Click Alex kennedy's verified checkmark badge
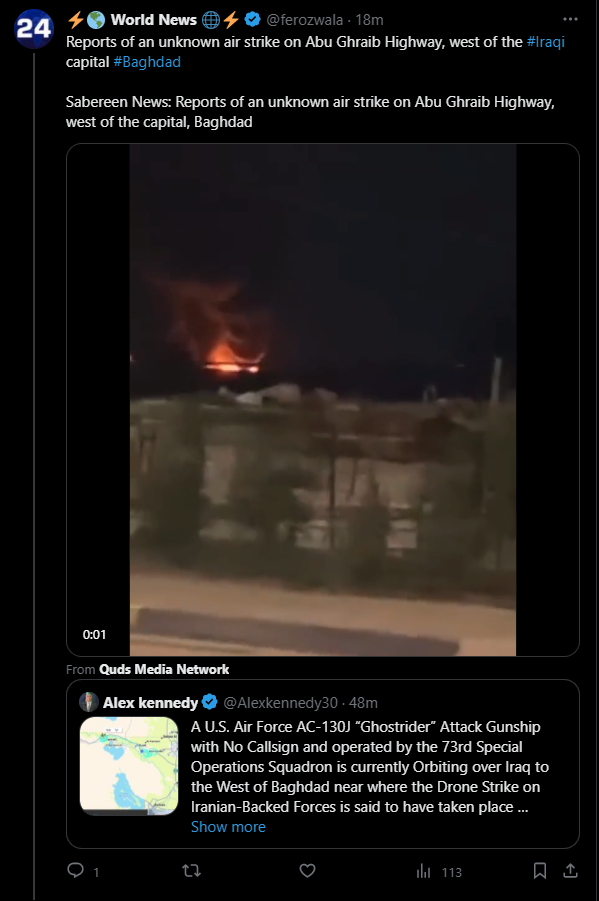The image size is (599, 901). [x=209, y=702]
